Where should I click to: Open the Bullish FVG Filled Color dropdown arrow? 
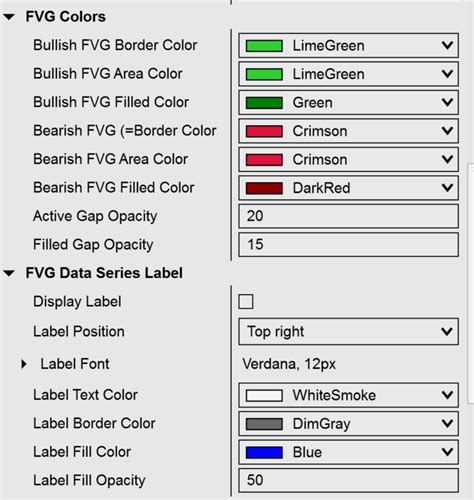(447, 102)
